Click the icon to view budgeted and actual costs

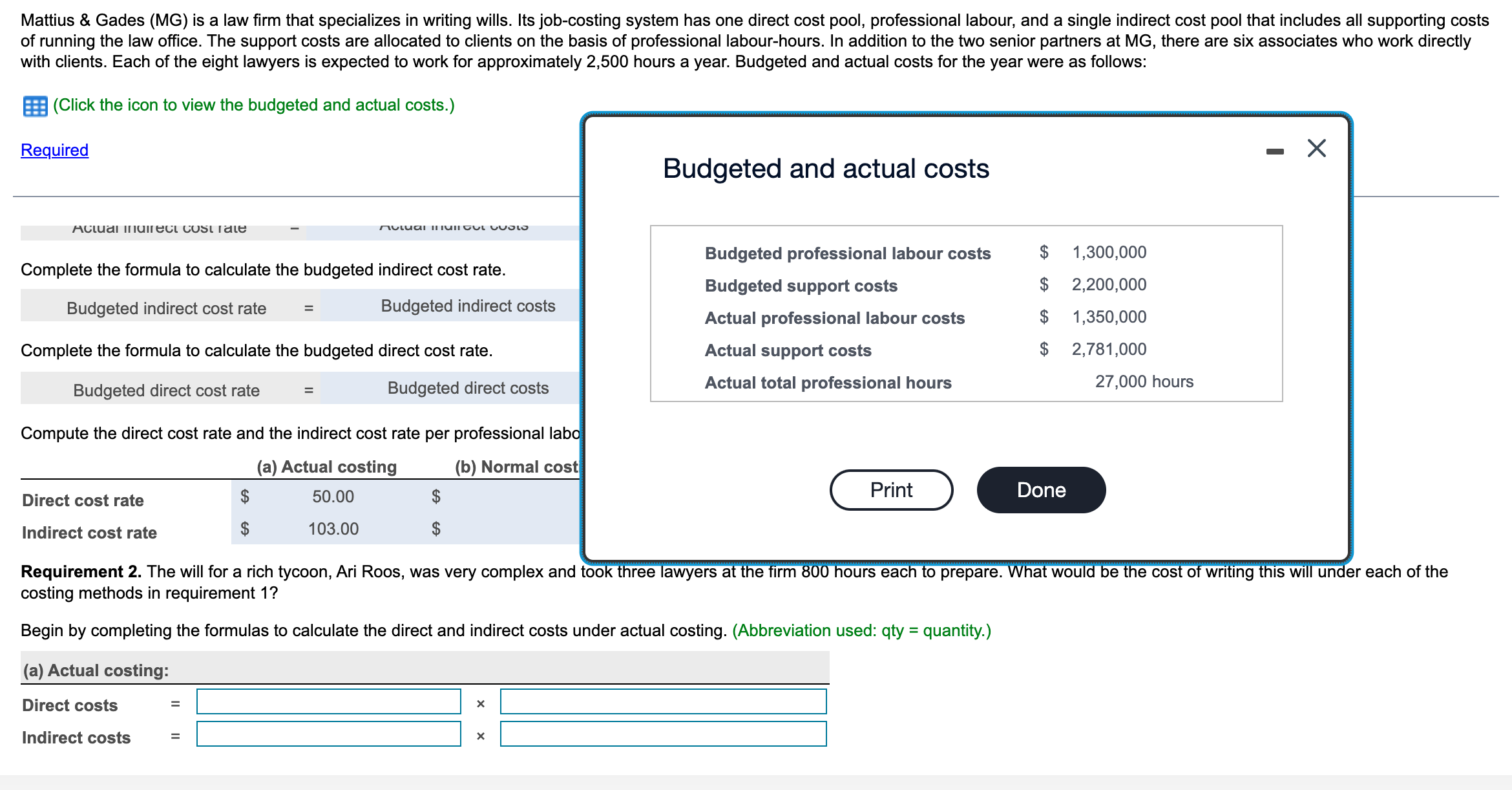pyautogui.click(x=36, y=105)
